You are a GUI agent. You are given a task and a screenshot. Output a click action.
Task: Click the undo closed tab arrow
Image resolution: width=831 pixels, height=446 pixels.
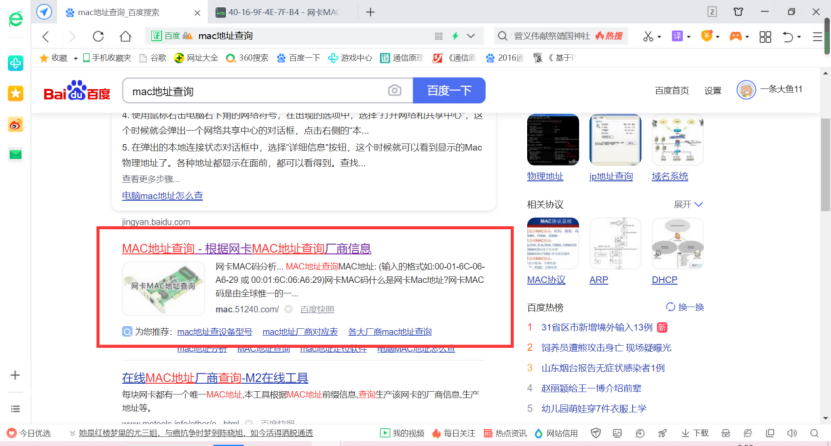click(x=788, y=37)
